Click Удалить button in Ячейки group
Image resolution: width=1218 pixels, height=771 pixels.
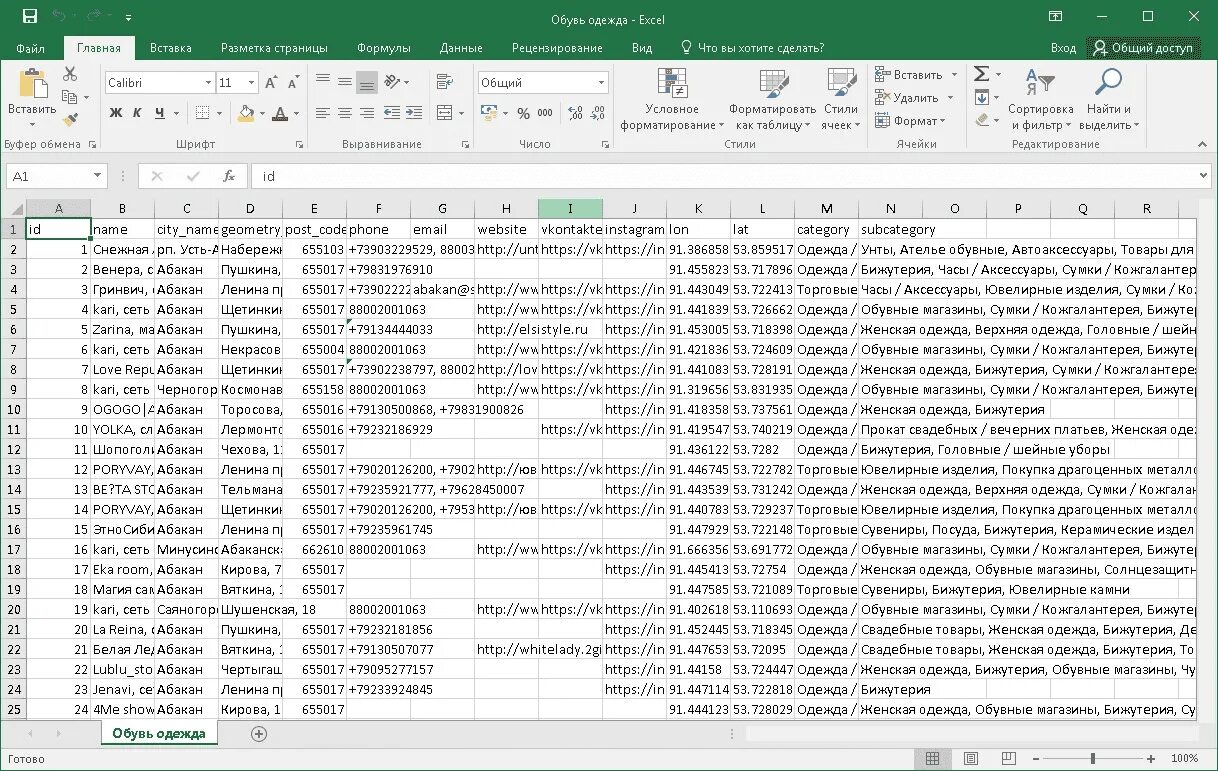(x=914, y=98)
